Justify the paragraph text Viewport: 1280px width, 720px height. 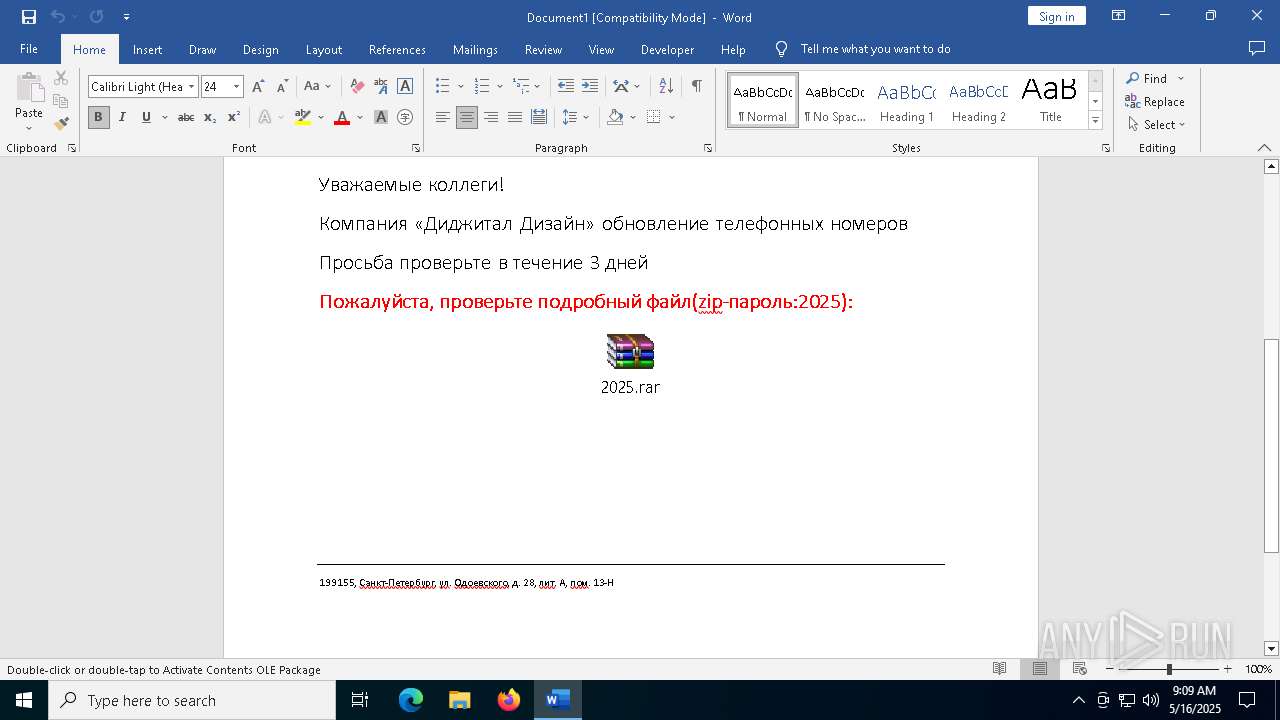click(x=515, y=117)
